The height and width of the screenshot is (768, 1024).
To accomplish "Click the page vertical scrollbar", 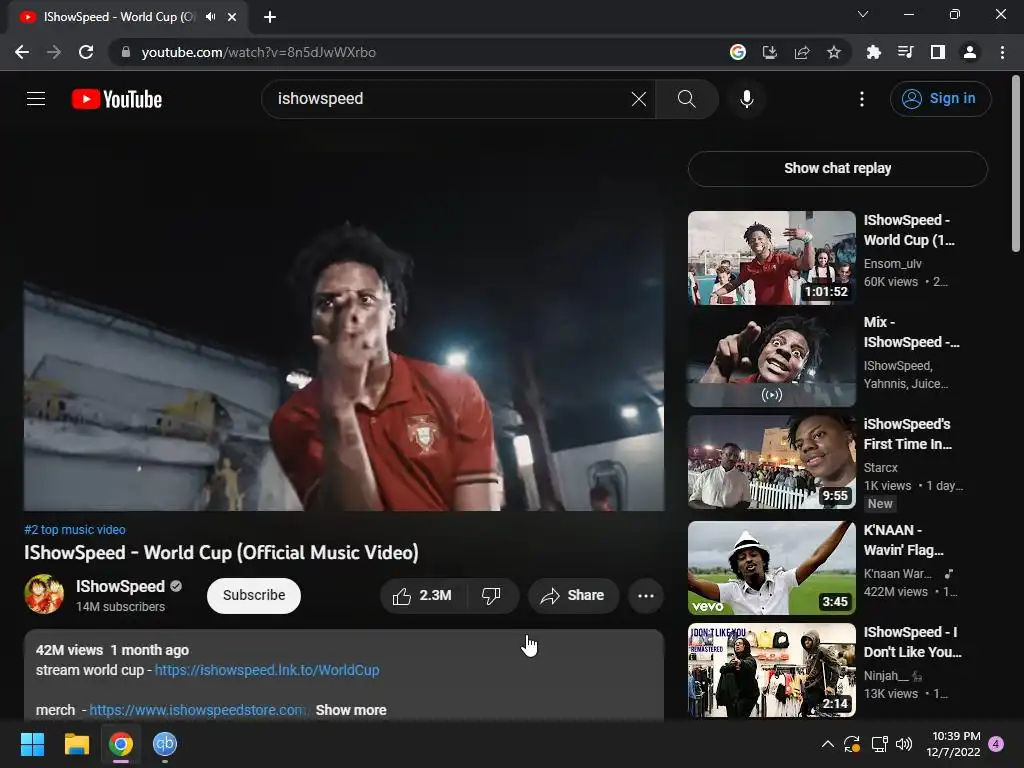I will (1016, 163).
